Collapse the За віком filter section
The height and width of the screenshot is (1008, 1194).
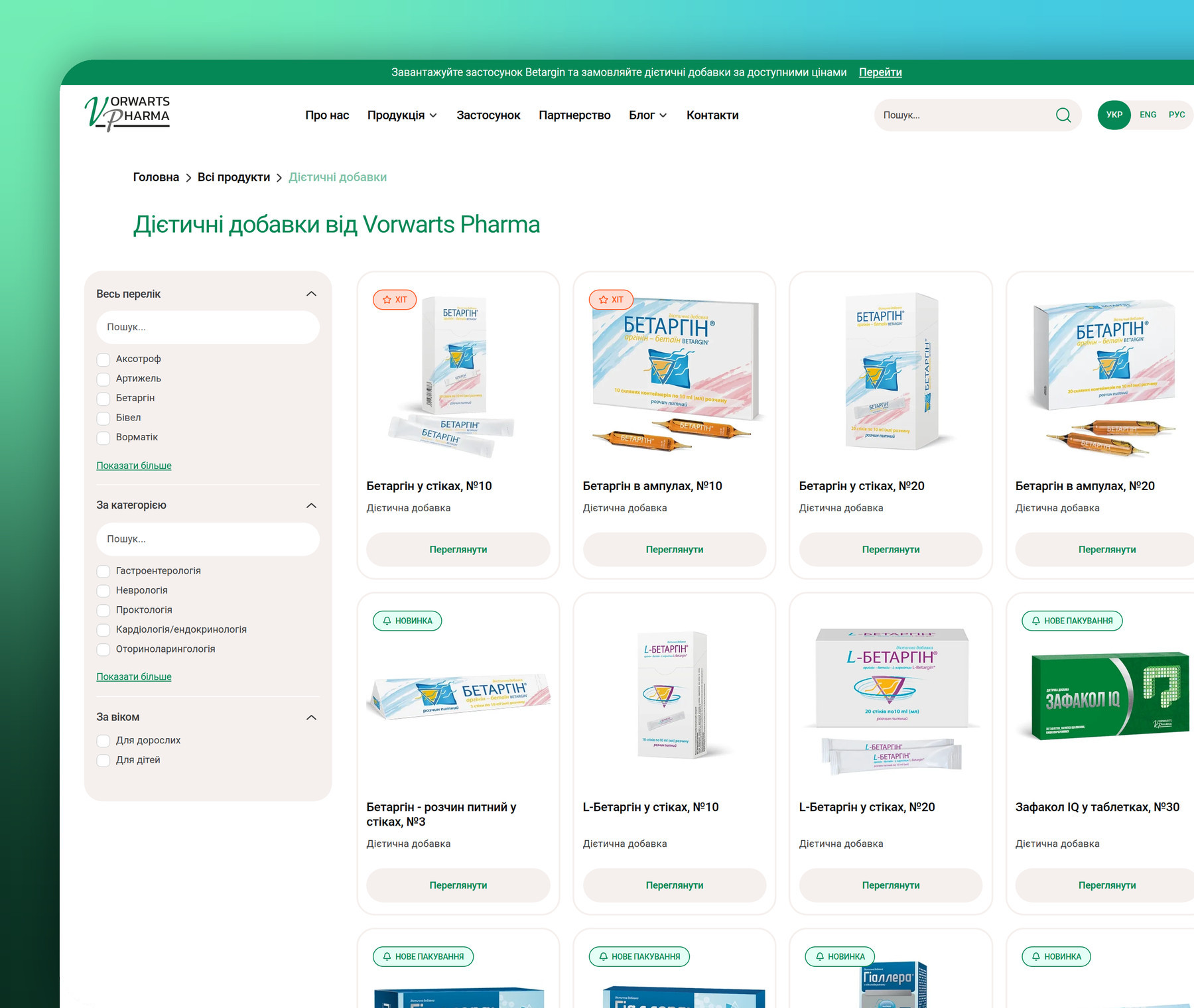[x=311, y=718]
